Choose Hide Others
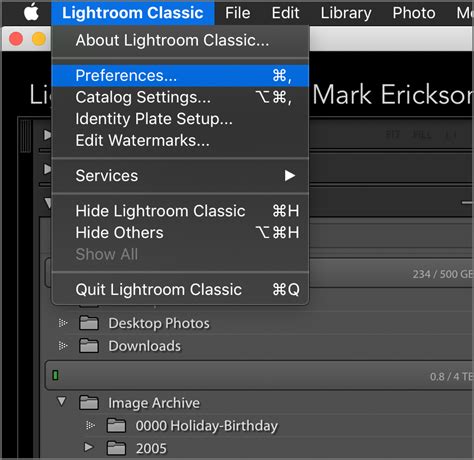Image resolution: width=474 pixels, height=460 pixels. point(180,233)
